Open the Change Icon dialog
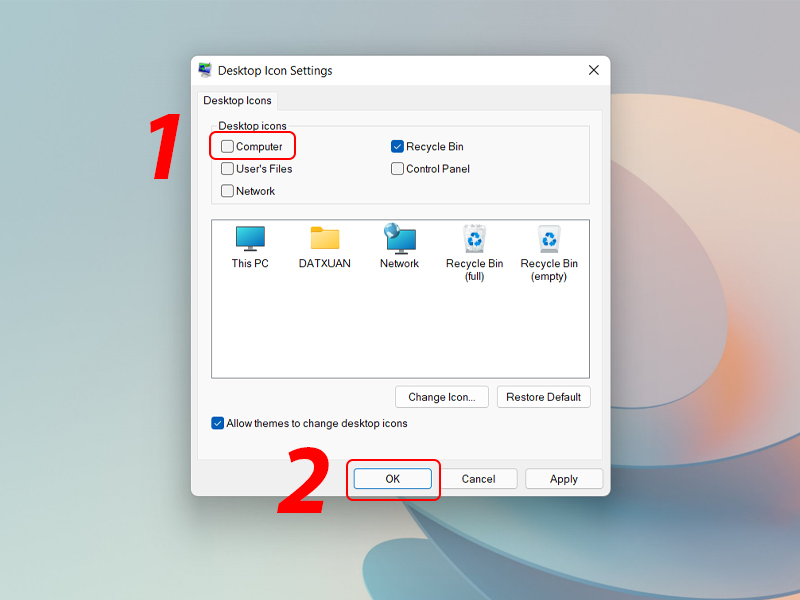This screenshot has height=600, width=800. click(441, 397)
